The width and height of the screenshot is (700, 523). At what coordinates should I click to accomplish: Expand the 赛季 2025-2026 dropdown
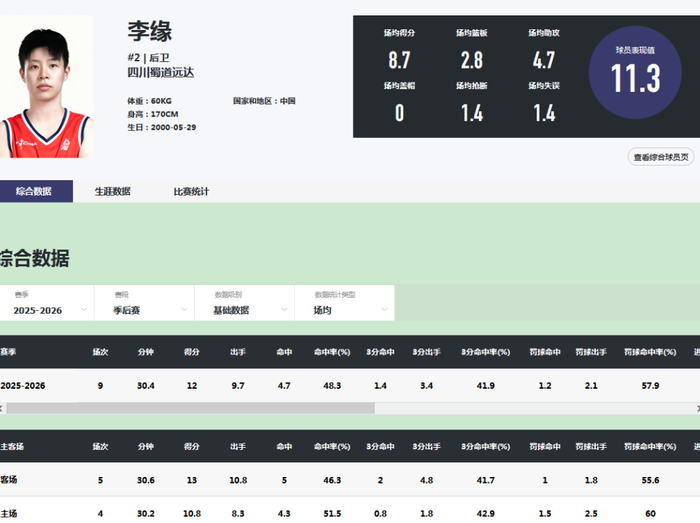[x=47, y=304]
